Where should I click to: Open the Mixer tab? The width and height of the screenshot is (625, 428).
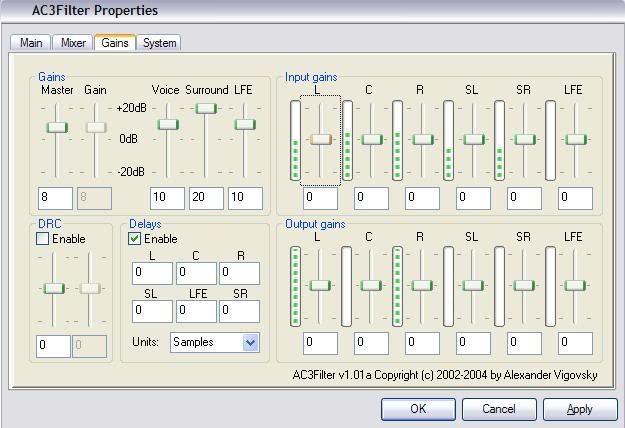pos(73,43)
